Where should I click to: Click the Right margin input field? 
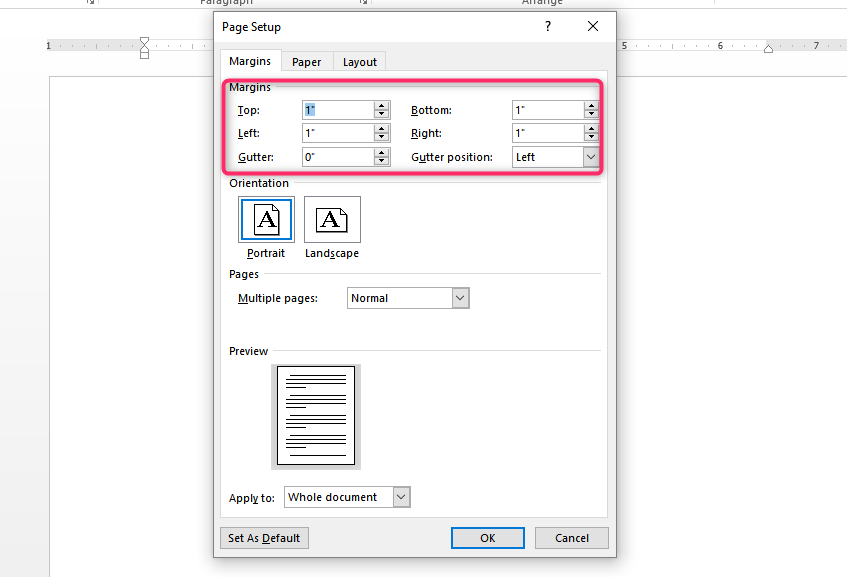click(548, 133)
